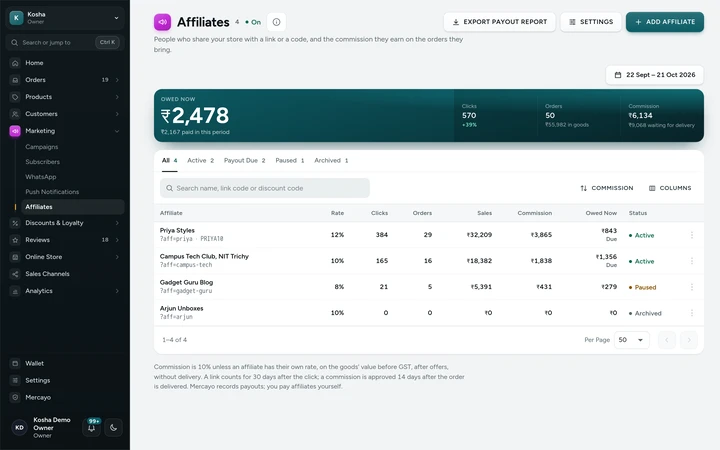Expand the Products submenu chevron
Viewport: 720px width, 450px height.
point(117,97)
